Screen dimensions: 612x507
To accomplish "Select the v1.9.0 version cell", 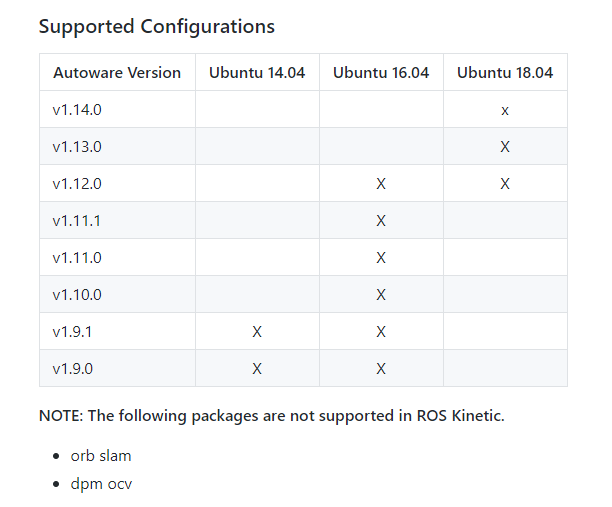I will 73,368.
